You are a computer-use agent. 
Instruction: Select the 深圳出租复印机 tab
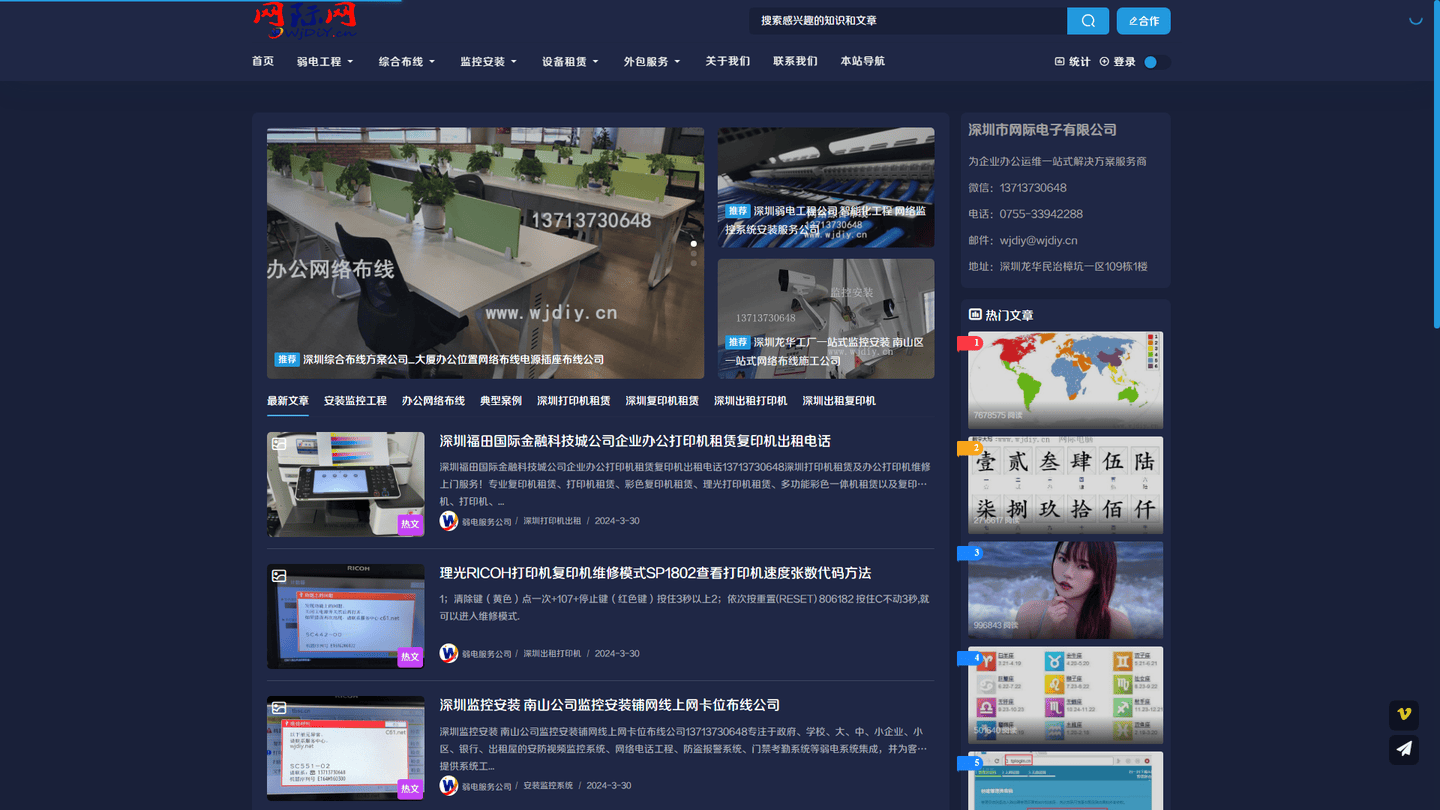(839, 401)
